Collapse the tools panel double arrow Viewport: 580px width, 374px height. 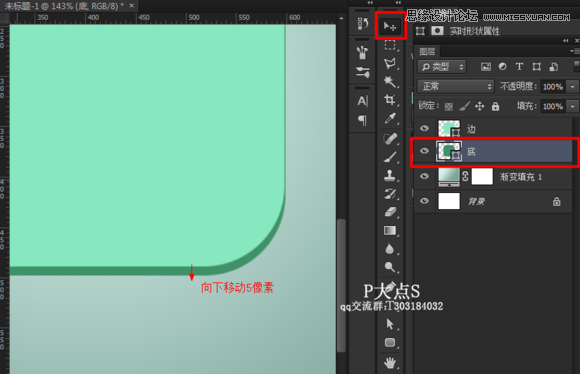click(398, 3)
